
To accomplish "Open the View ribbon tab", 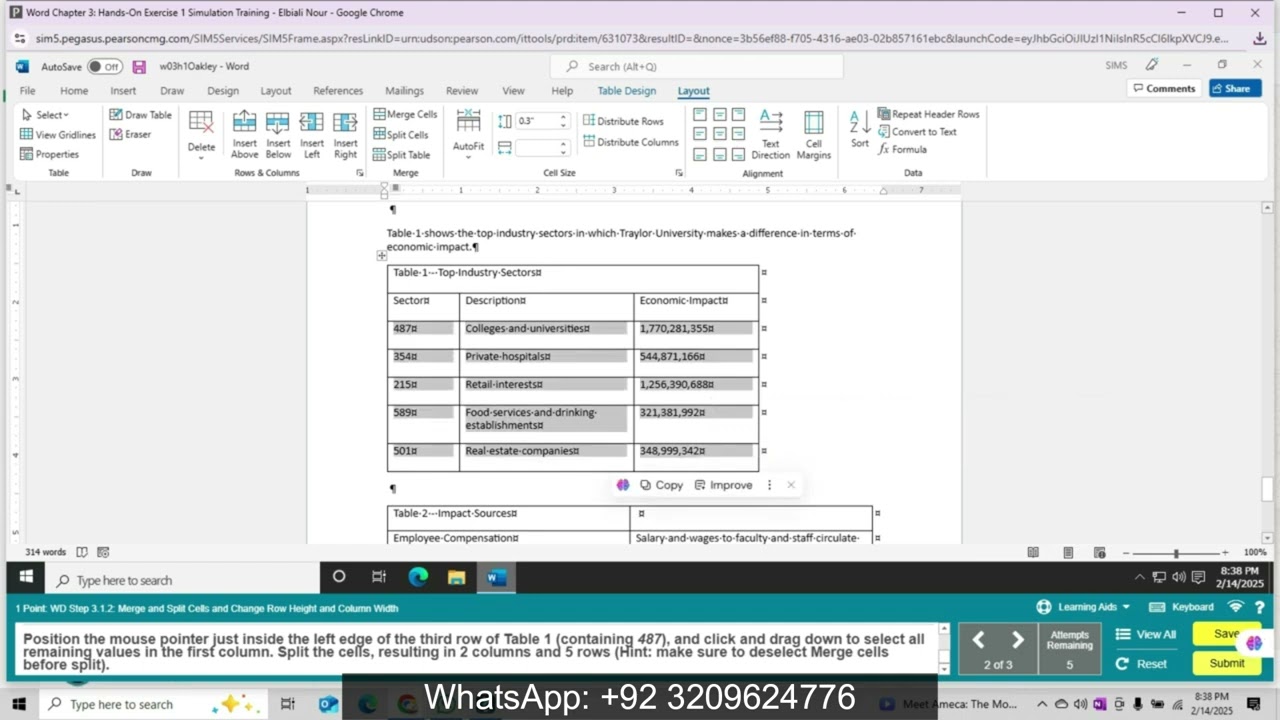I will point(513,91).
